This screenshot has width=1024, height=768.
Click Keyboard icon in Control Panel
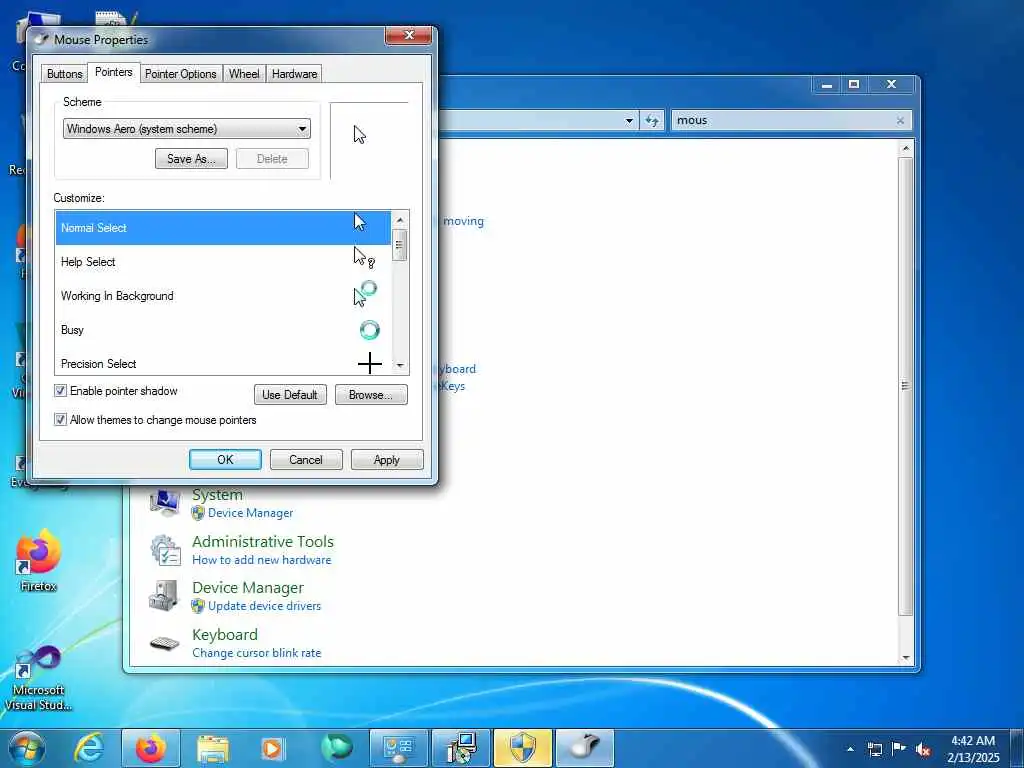tap(165, 644)
